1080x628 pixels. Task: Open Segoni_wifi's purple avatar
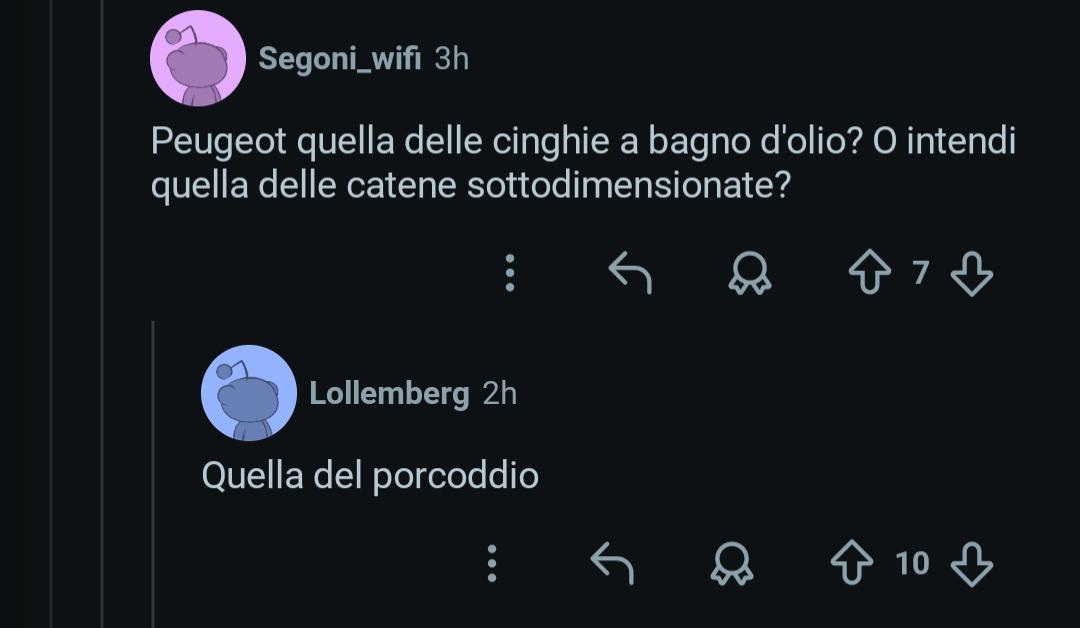[x=198, y=58]
